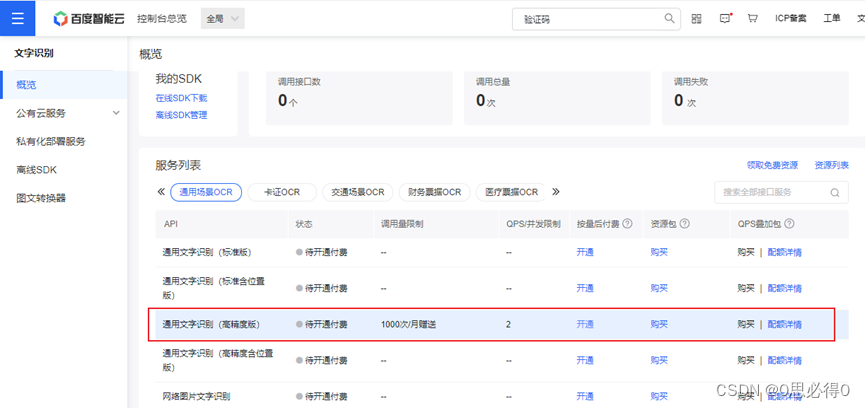The width and height of the screenshot is (865, 408).
Task: Click 配额详情 for 标准含位置版
Action: point(785,288)
